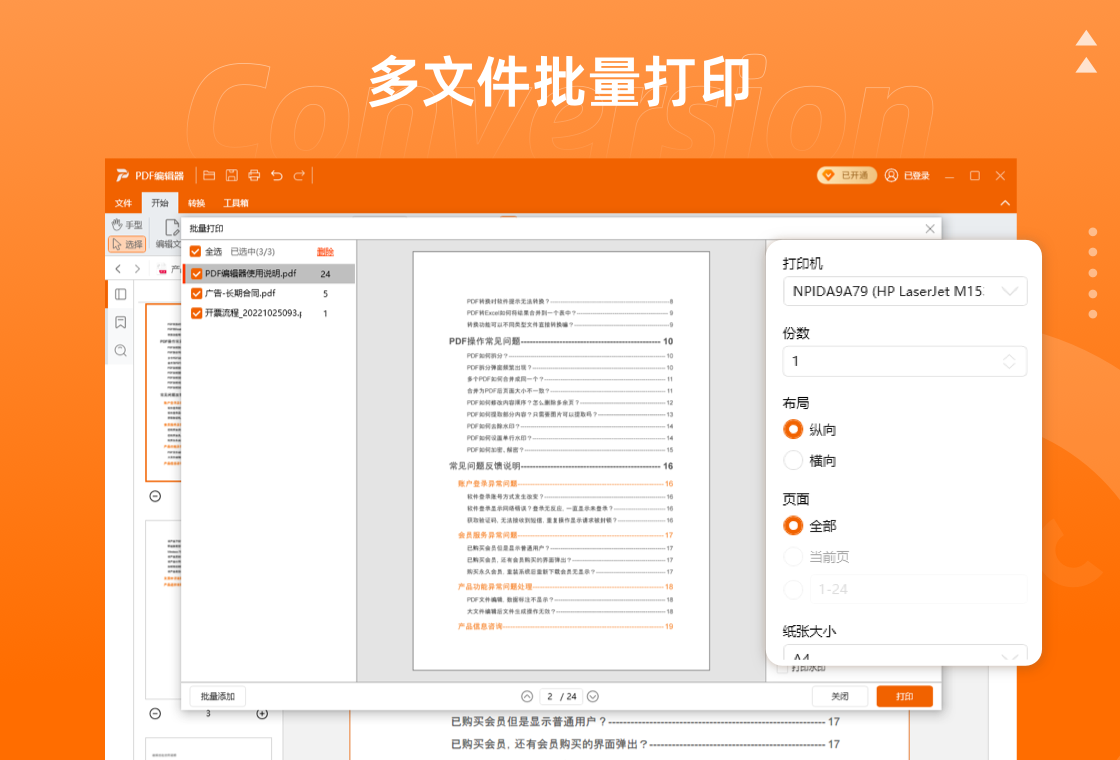Open the search panel from the sidebar

tap(121, 350)
